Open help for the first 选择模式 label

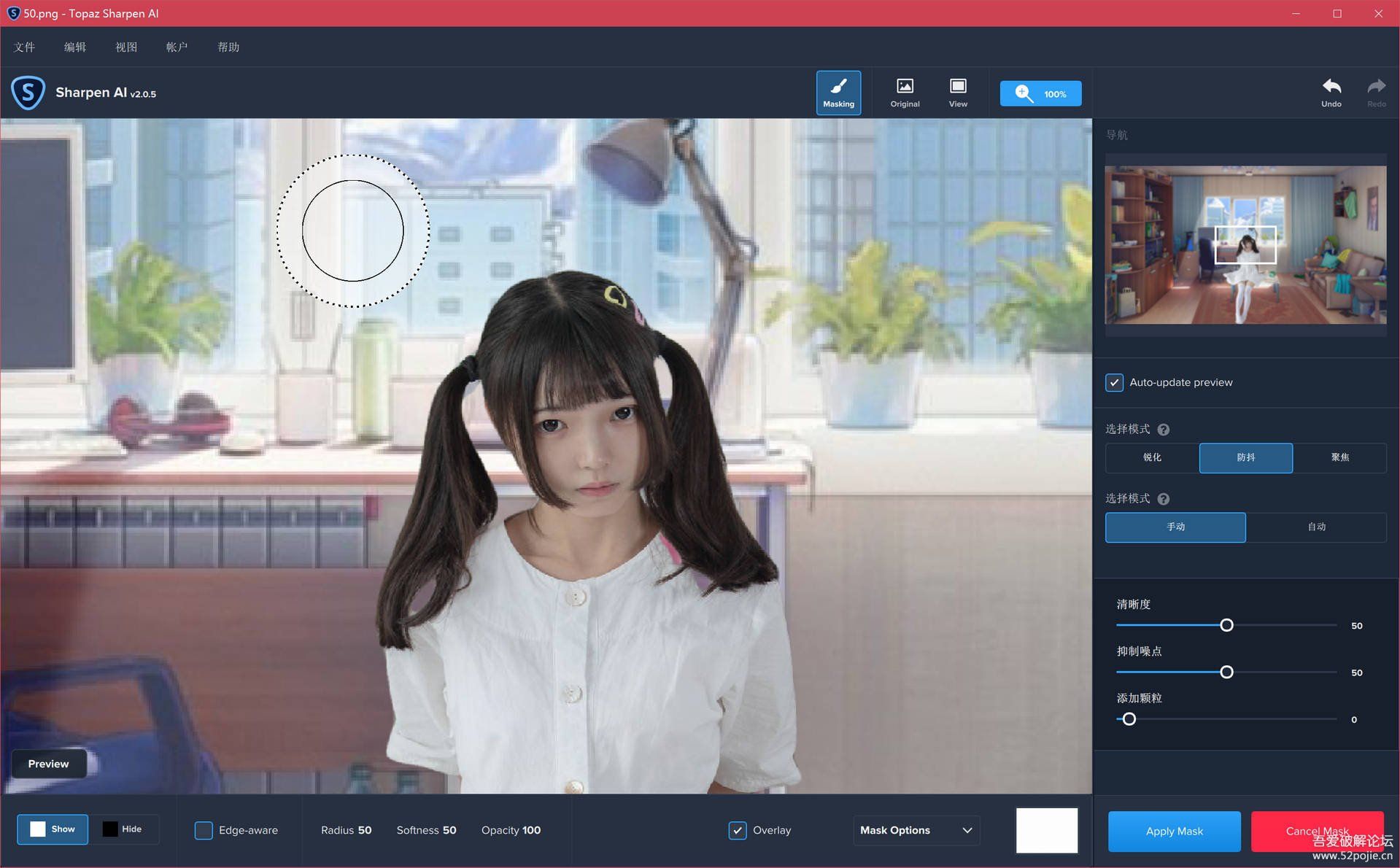1164,430
